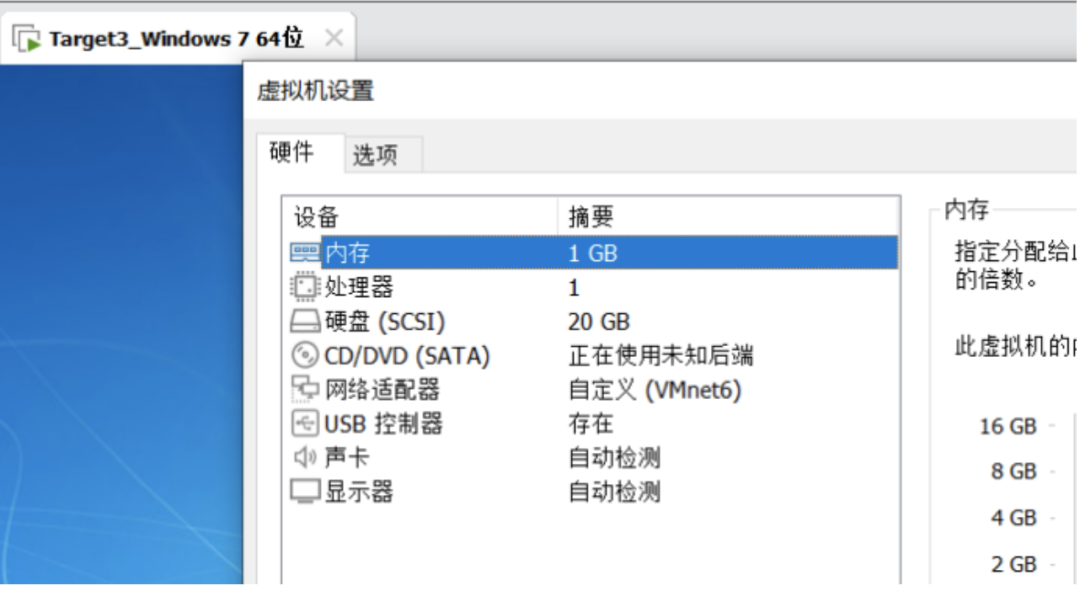
Task: Click the sound card speaker icon
Action: tap(304, 457)
